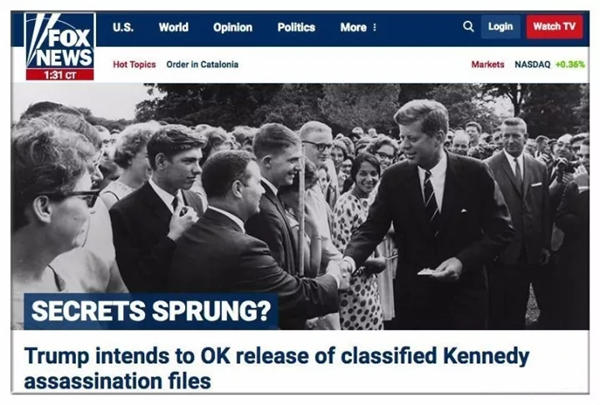
Task: Open the Opinion section
Action: (x=233, y=28)
